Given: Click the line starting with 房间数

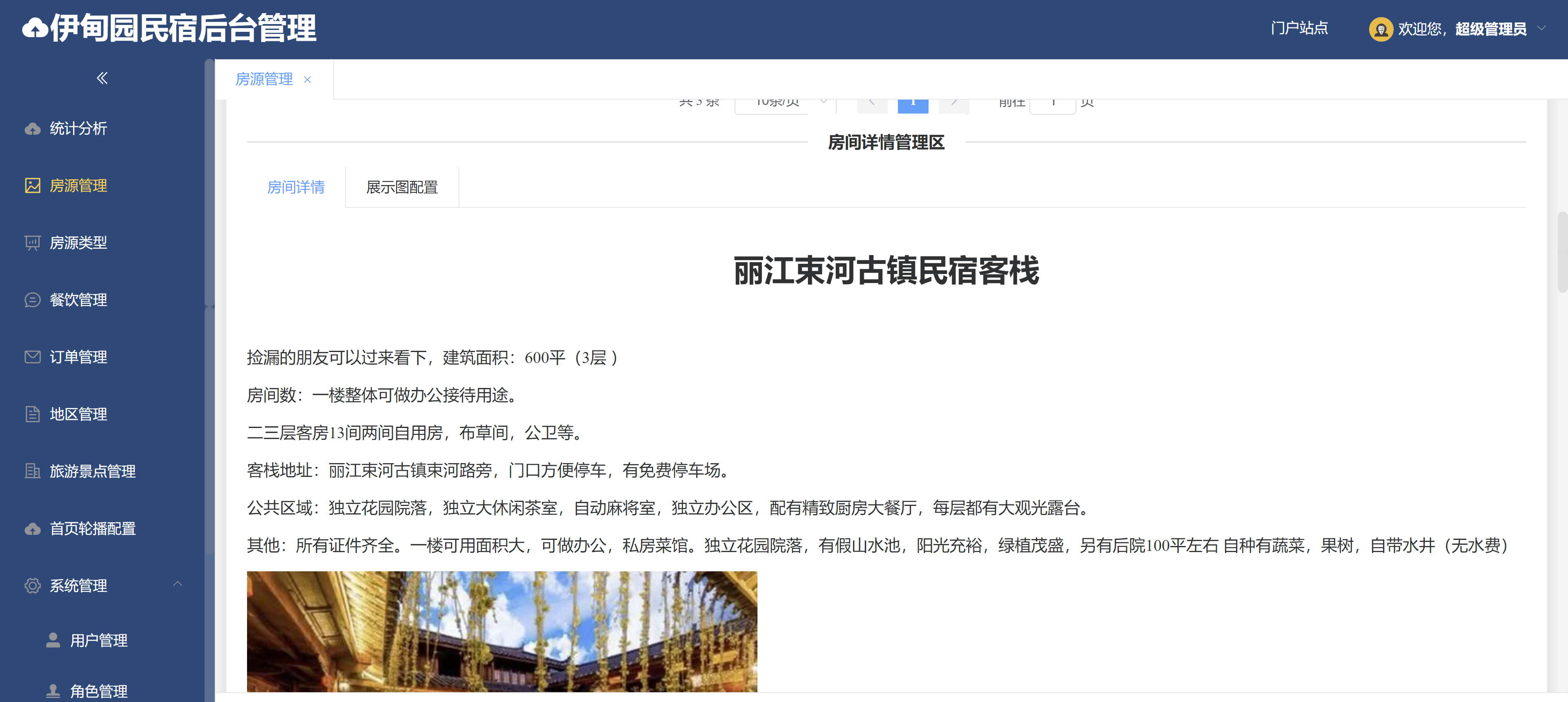Looking at the screenshot, I should 383,395.
